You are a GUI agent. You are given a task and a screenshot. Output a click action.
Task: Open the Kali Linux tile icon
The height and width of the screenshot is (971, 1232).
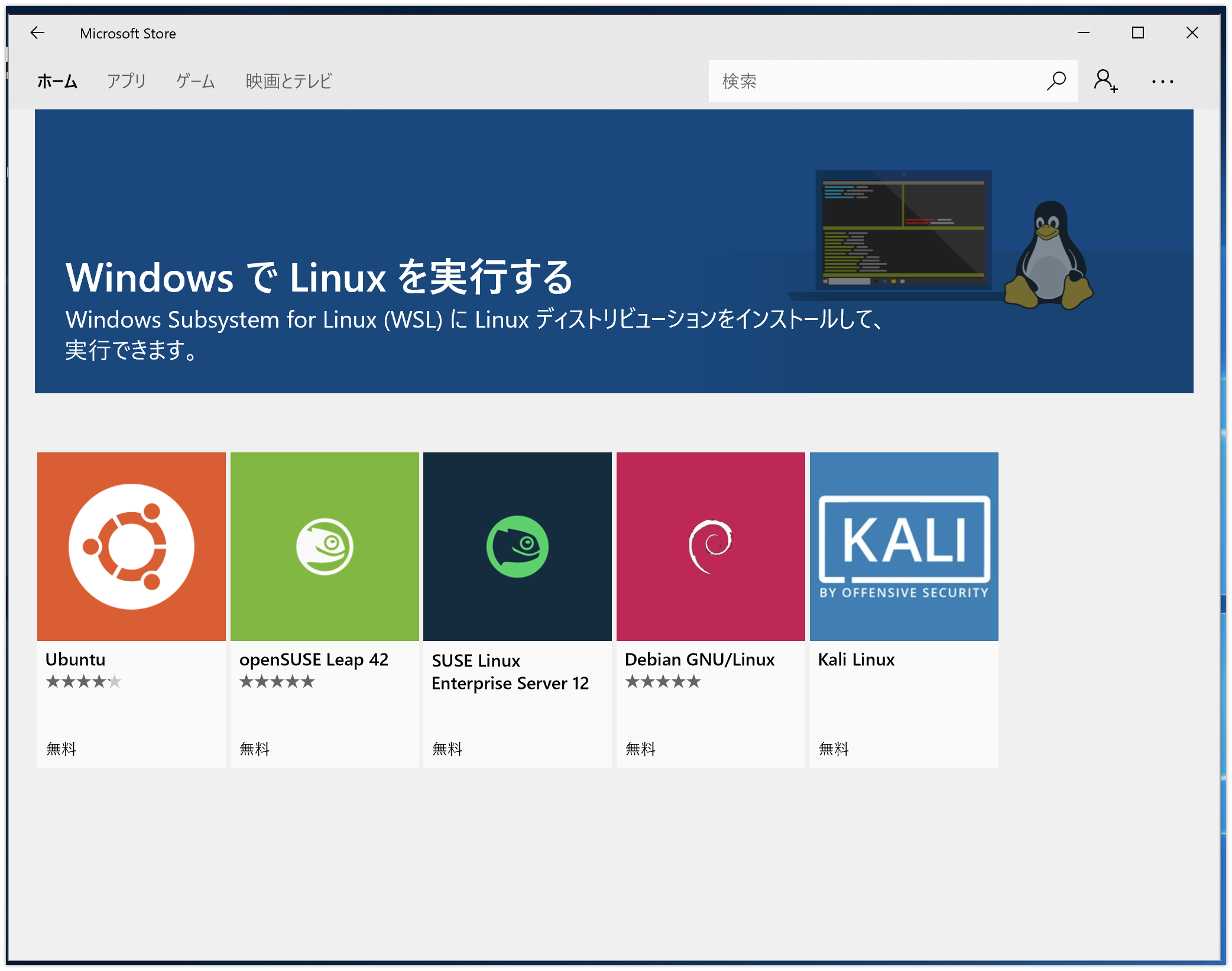[x=904, y=546]
